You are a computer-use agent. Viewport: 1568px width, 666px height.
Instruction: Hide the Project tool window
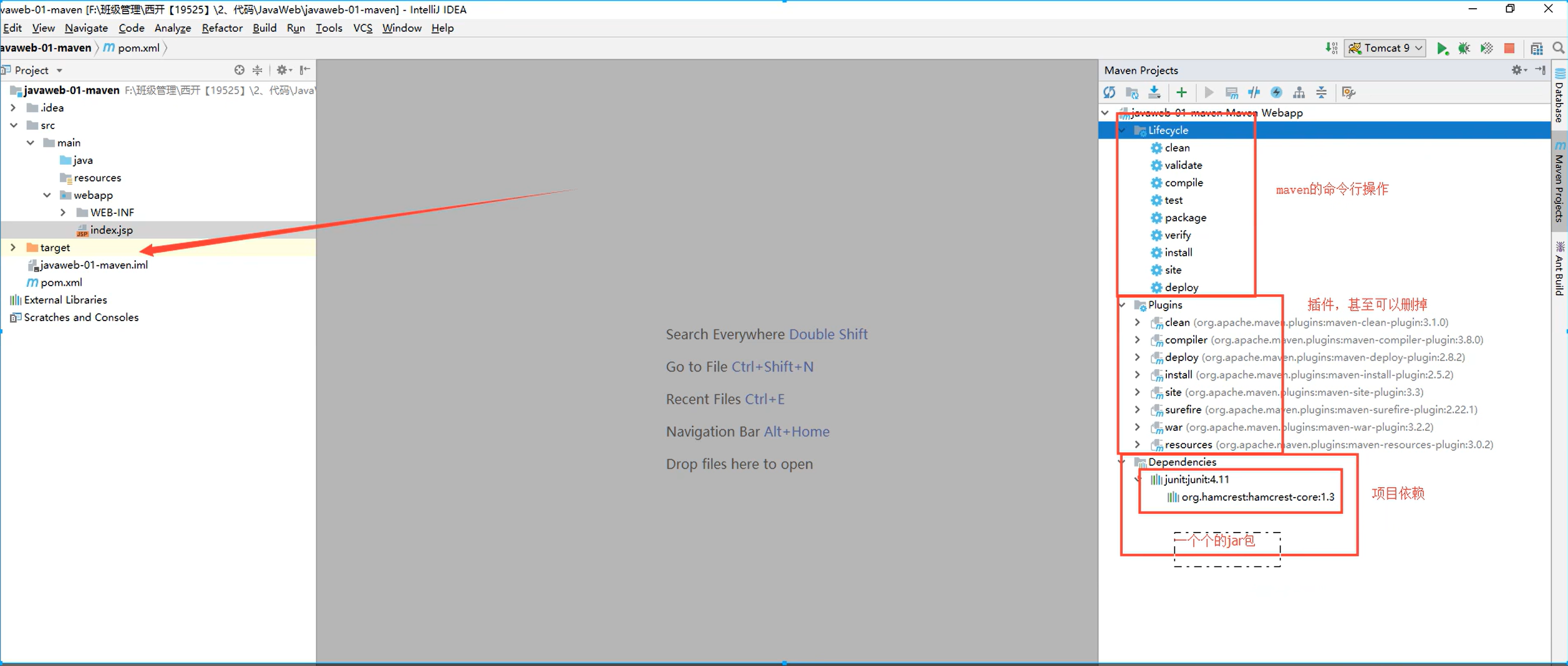coord(305,70)
